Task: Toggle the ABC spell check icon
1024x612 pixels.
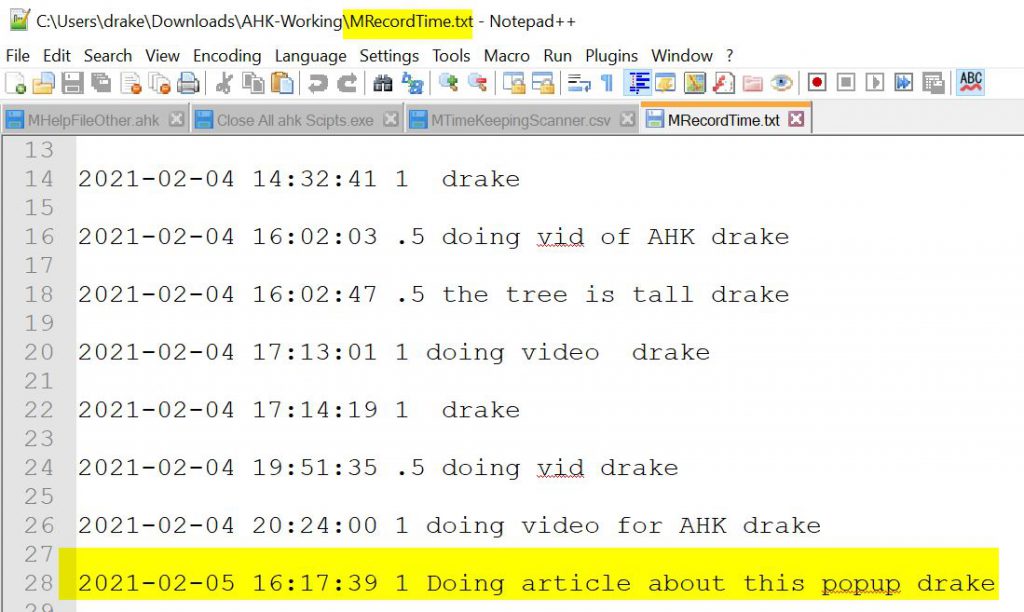Action: pyautogui.click(x=970, y=83)
